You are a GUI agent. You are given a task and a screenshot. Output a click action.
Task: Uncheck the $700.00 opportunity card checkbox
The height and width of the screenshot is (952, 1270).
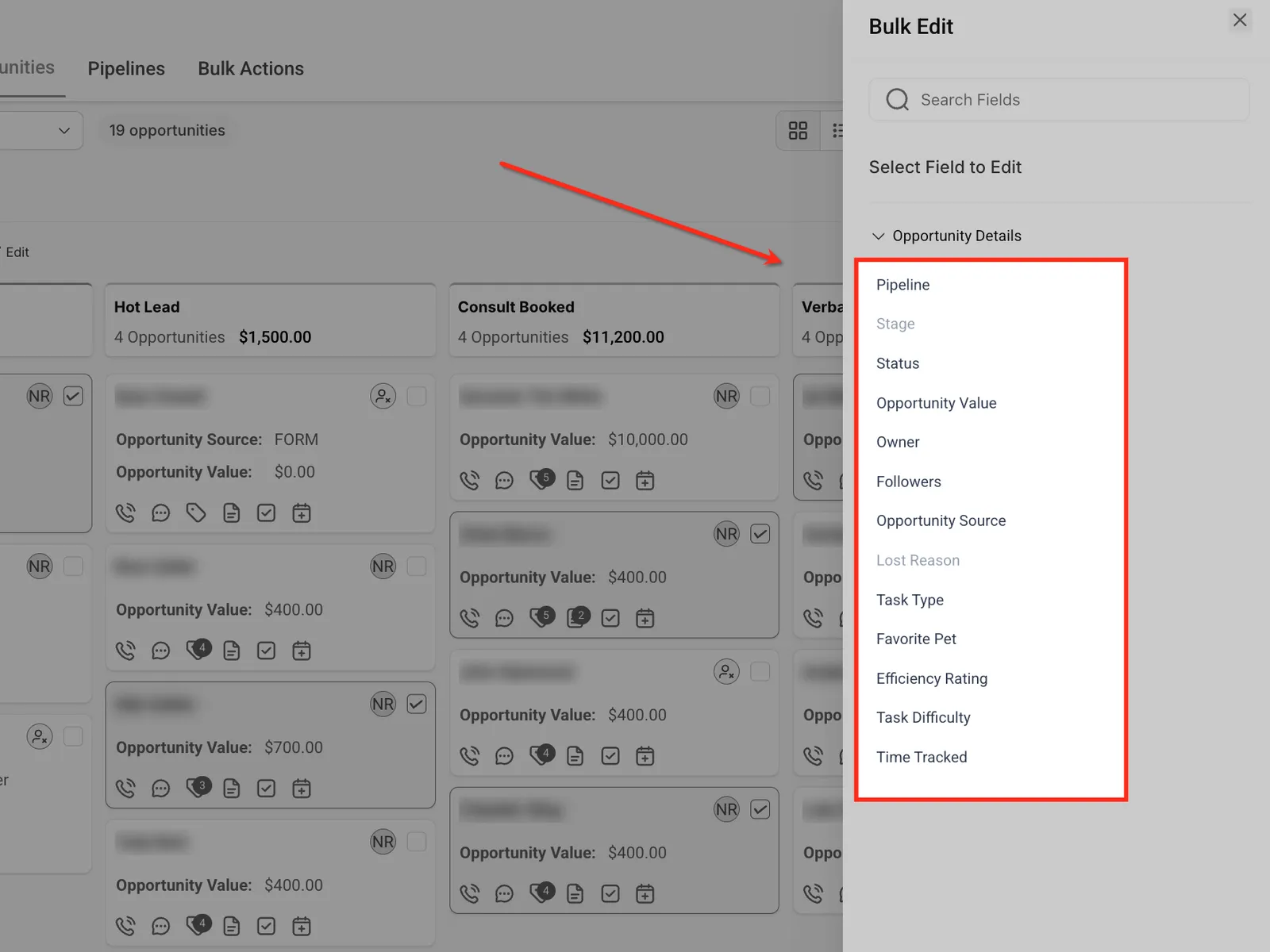417,704
